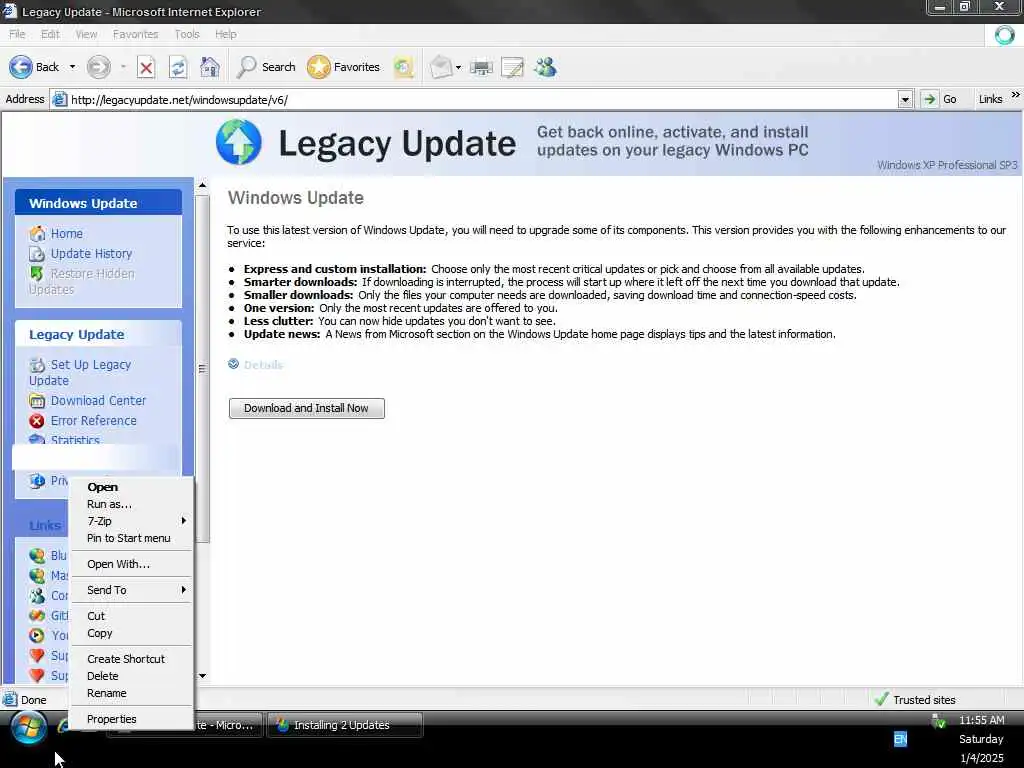
Task: Open the Favorites menu
Action: 135,34
